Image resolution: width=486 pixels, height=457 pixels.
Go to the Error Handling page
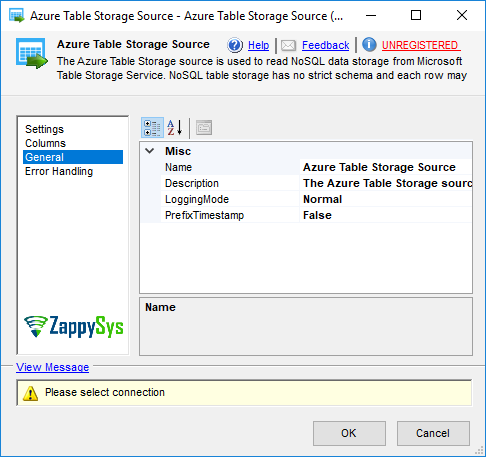[59, 171]
